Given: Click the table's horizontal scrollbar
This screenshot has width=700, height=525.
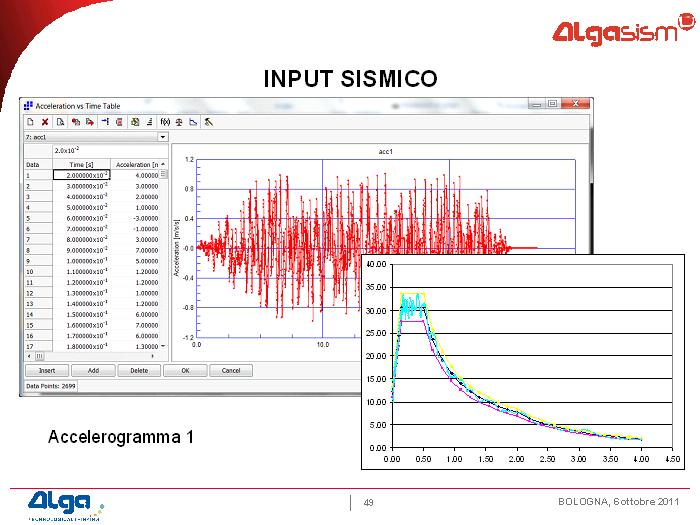Looking at the screenshot, I should coord(90,355).
